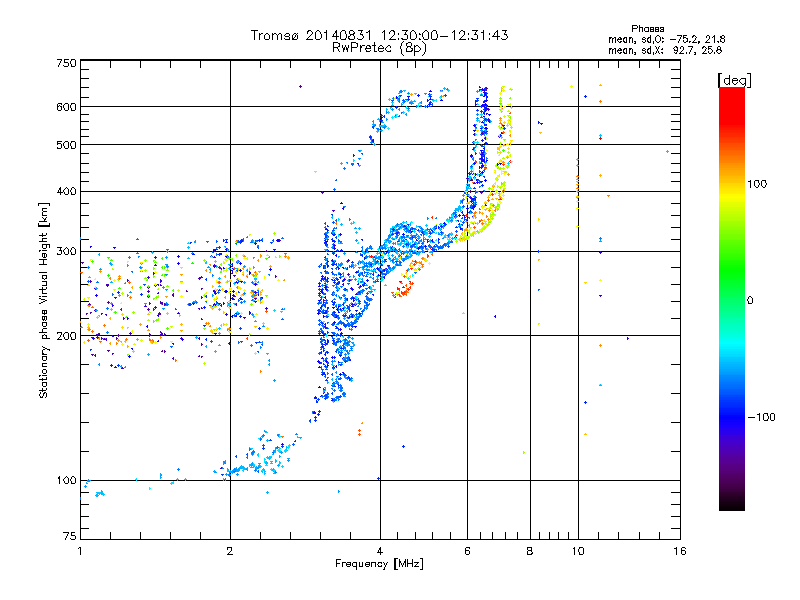Click the x-axis '6' tick label
This screenshot has height=600, width=800.
(467, 551)
